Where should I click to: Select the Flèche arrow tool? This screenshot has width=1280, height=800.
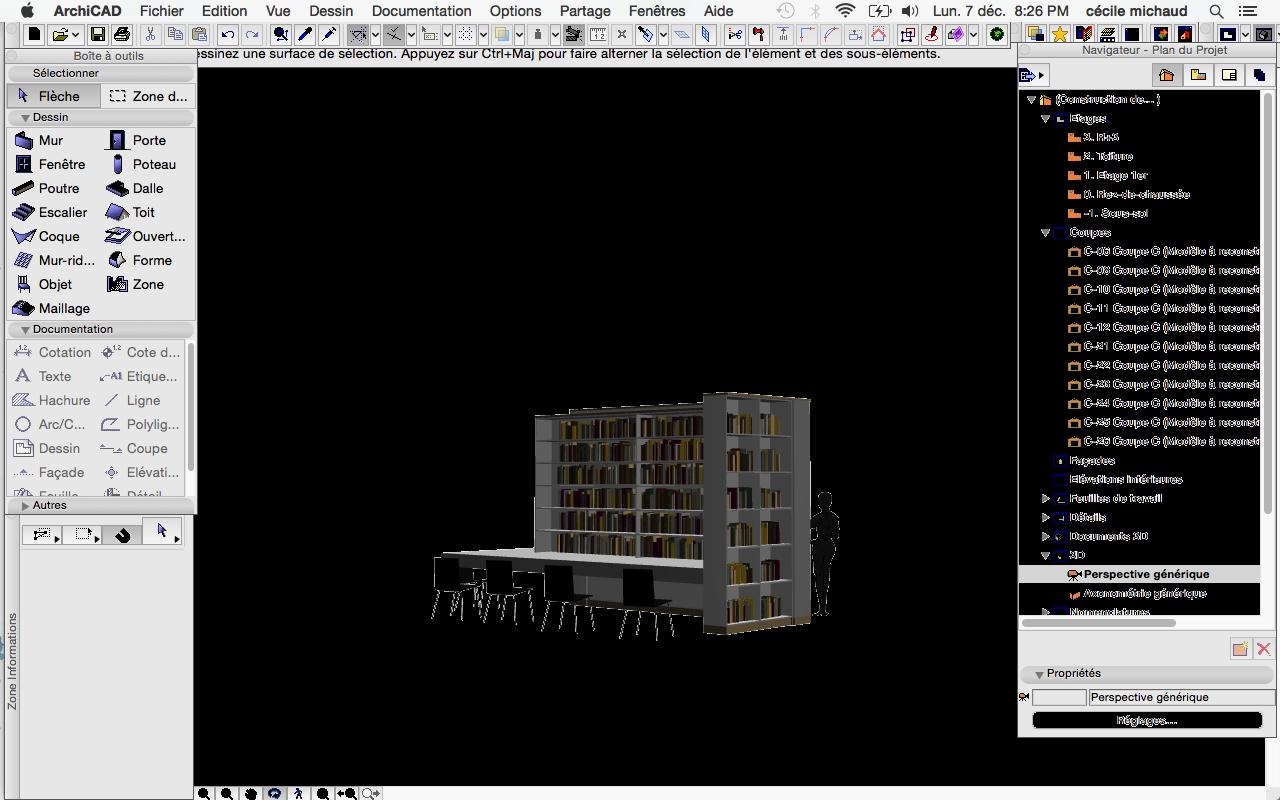[54, 96]
